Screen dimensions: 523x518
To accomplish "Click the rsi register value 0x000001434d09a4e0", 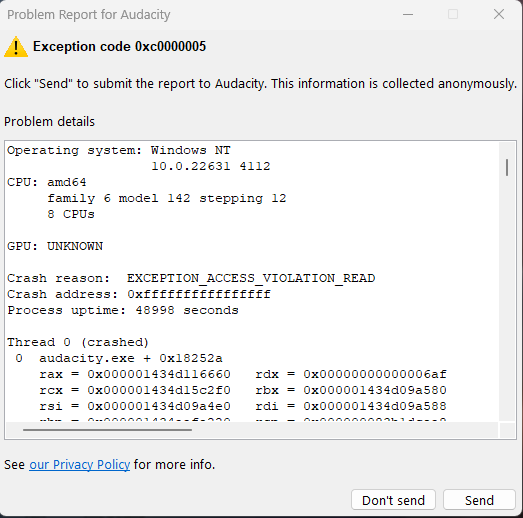I will tap(159, 406).
